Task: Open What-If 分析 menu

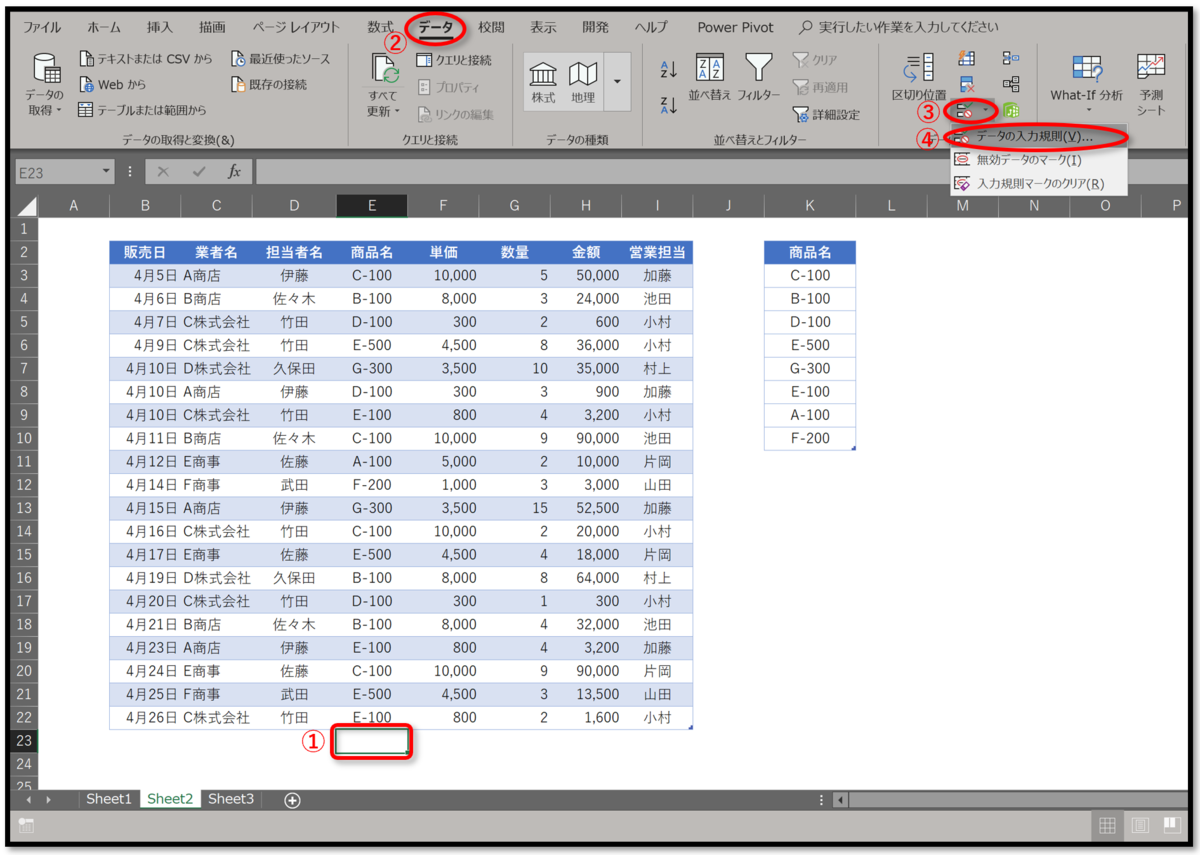Action: pyautogui.click(x=1086, y=81)
